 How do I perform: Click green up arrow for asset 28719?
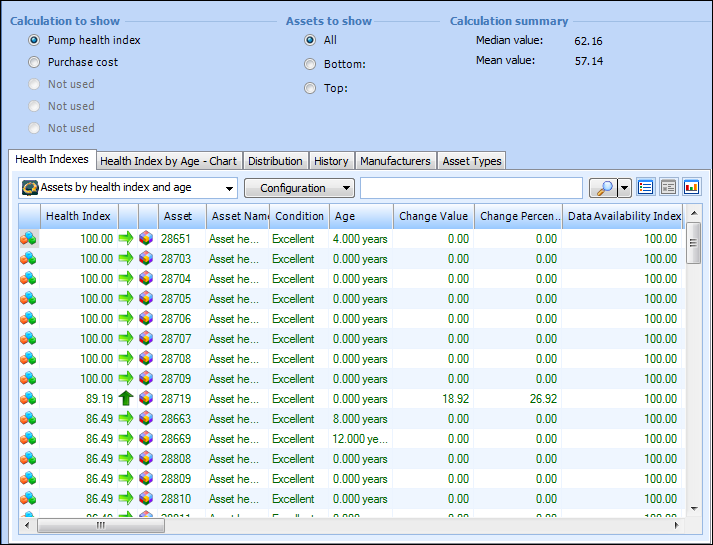tap(127, 399)
